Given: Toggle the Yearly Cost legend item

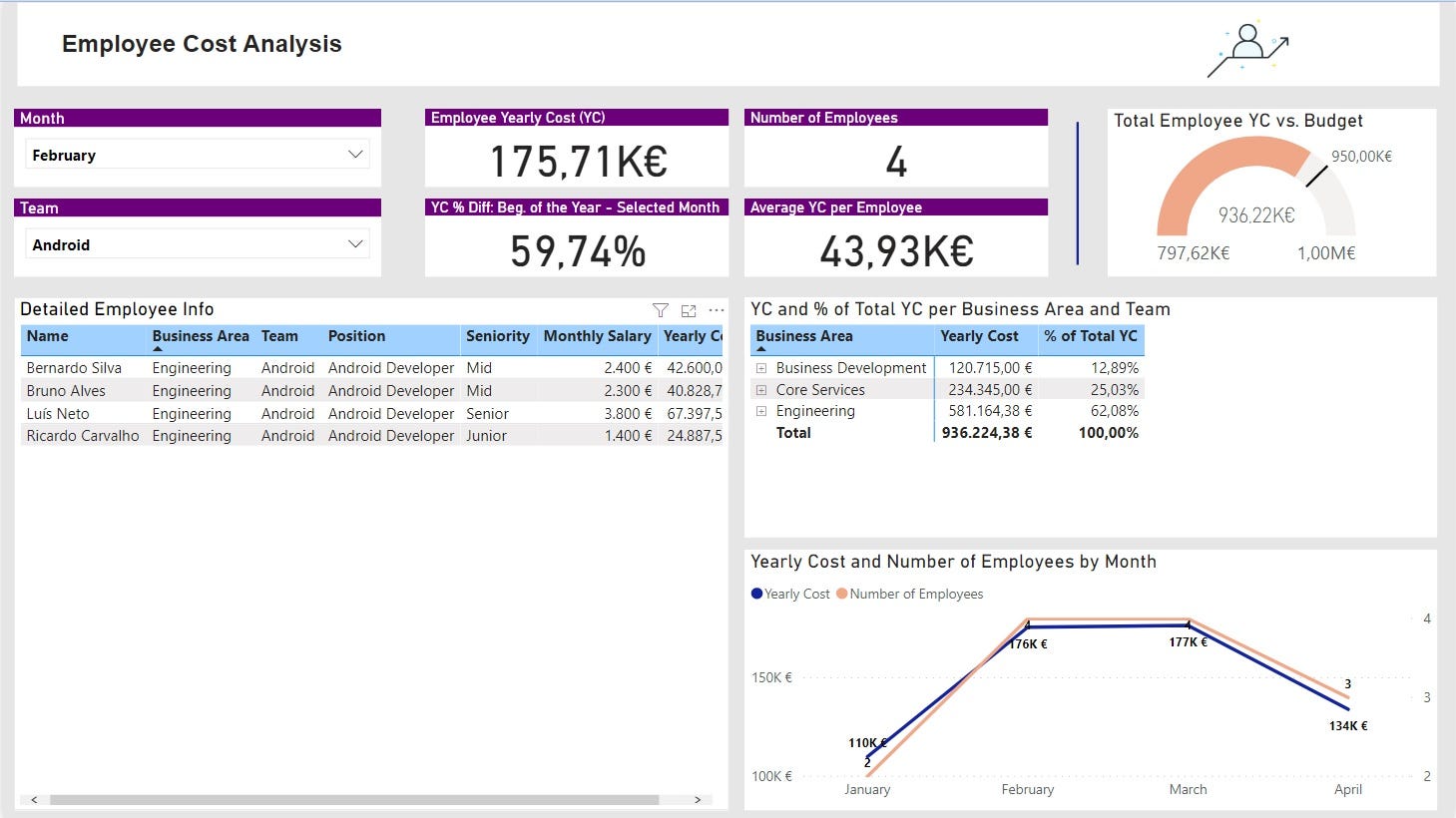Looking at the screenshot, I should click(x=790, y=594).
